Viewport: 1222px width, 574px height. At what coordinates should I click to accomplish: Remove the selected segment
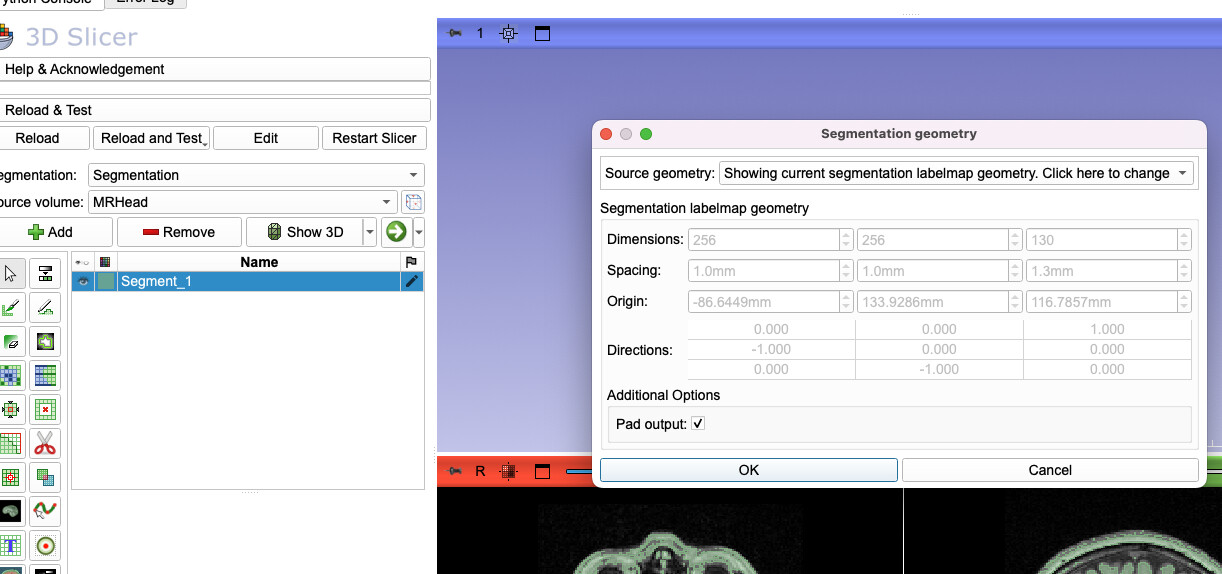179,232
